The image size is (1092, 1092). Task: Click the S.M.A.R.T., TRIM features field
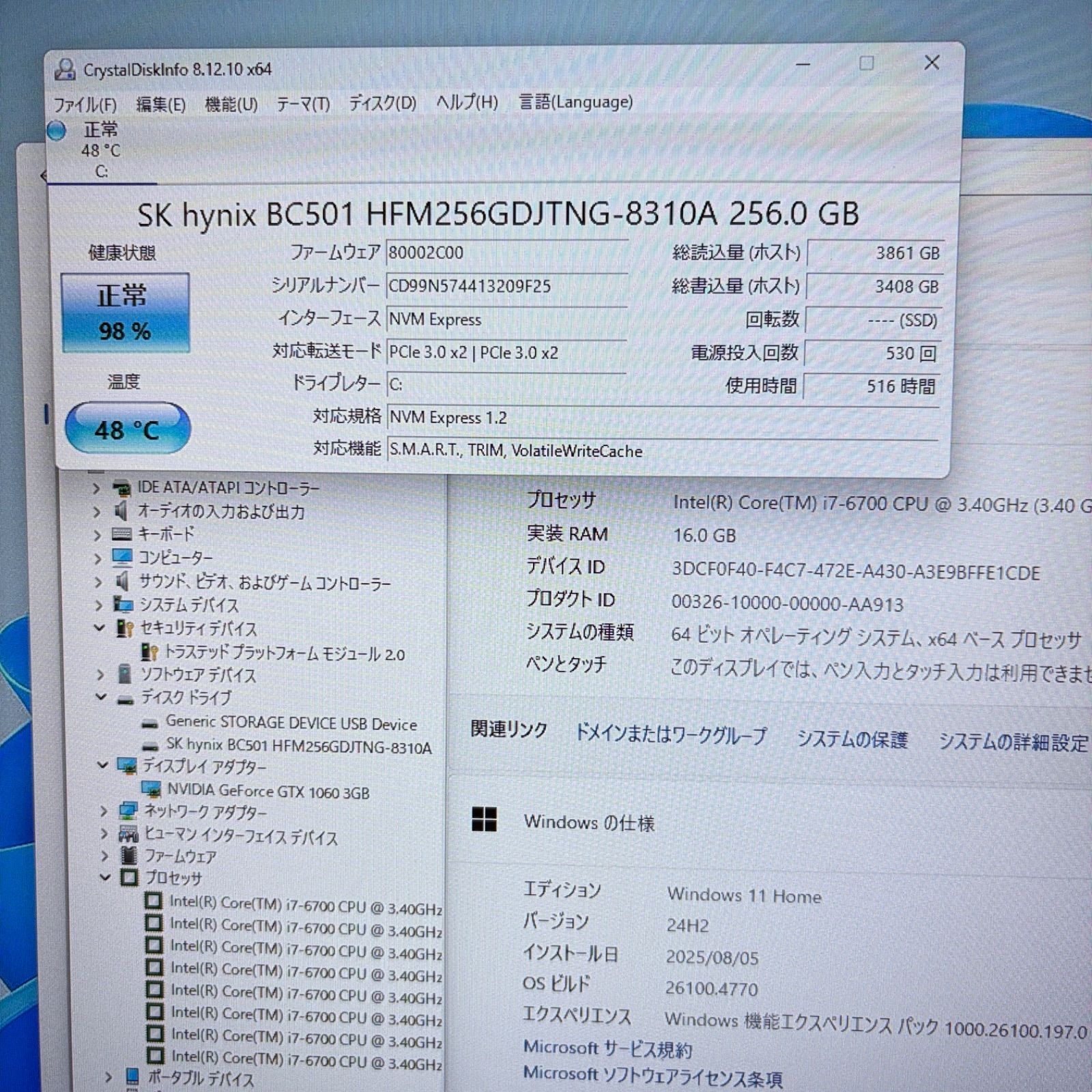663,451
